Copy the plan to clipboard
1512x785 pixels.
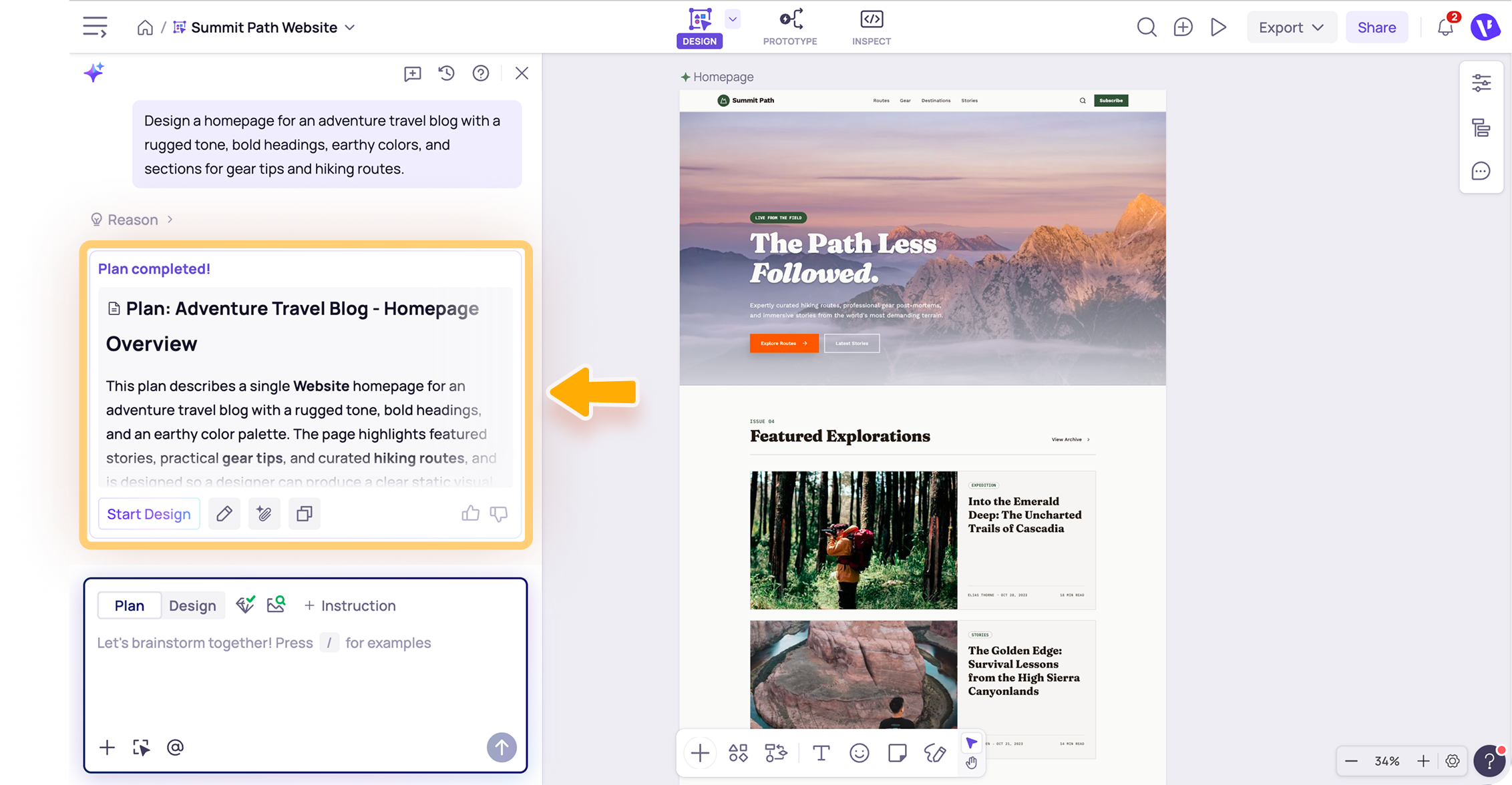[305, 514]
